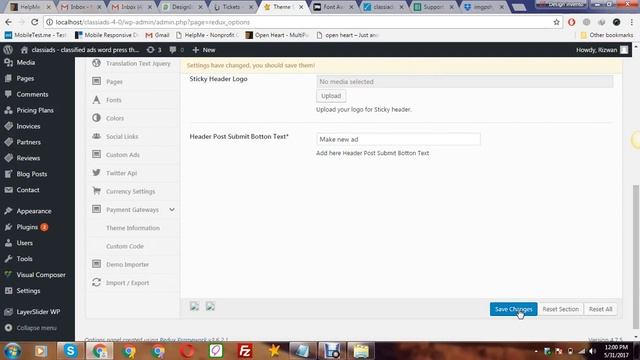Open the Chrome three-dot menu
The height and width of the screenshot is (360, 640).
pos(632,22)
